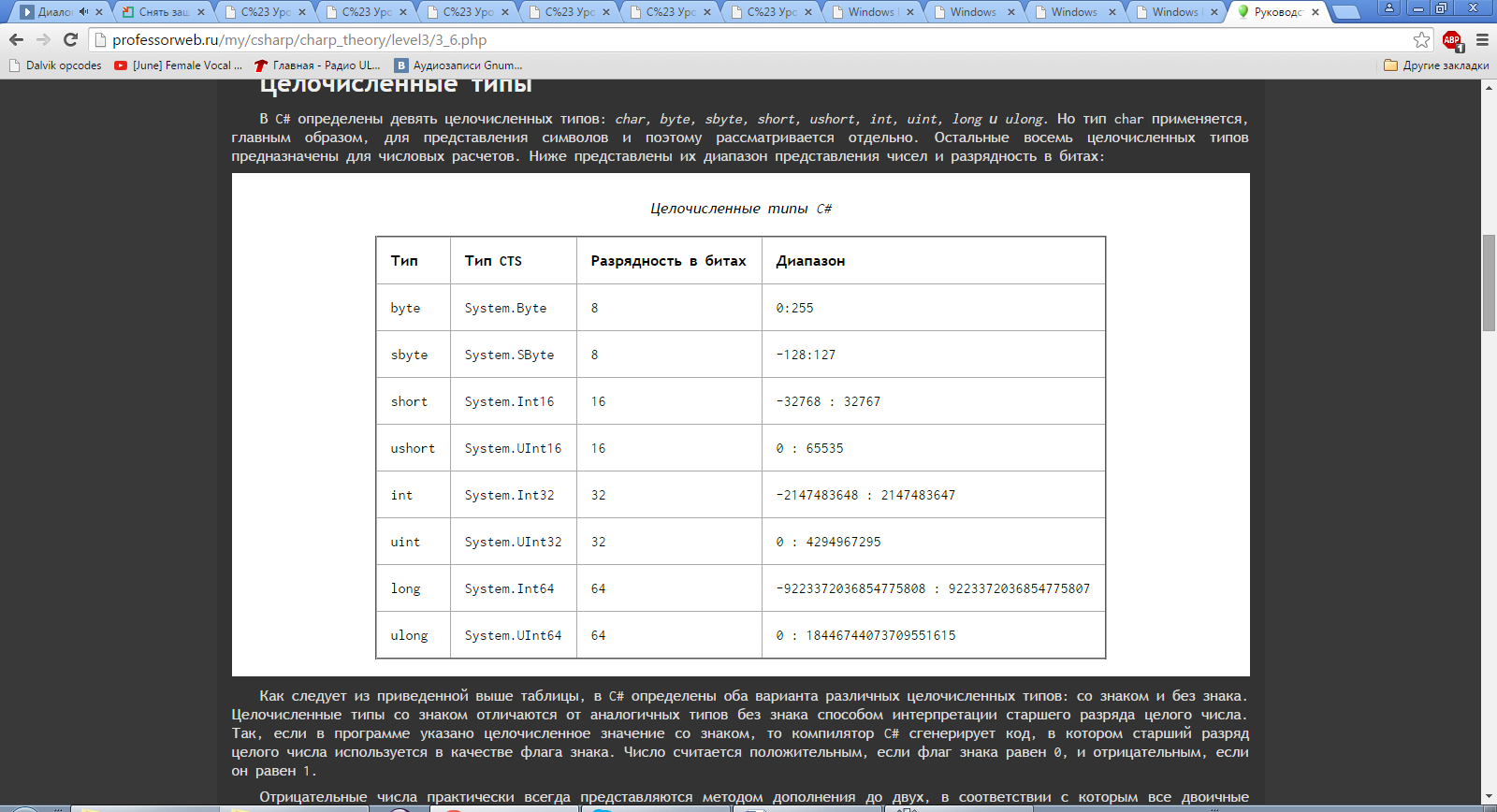
Task: Open the Главная - Радио UL bookmark
Action: coord(317,65)
